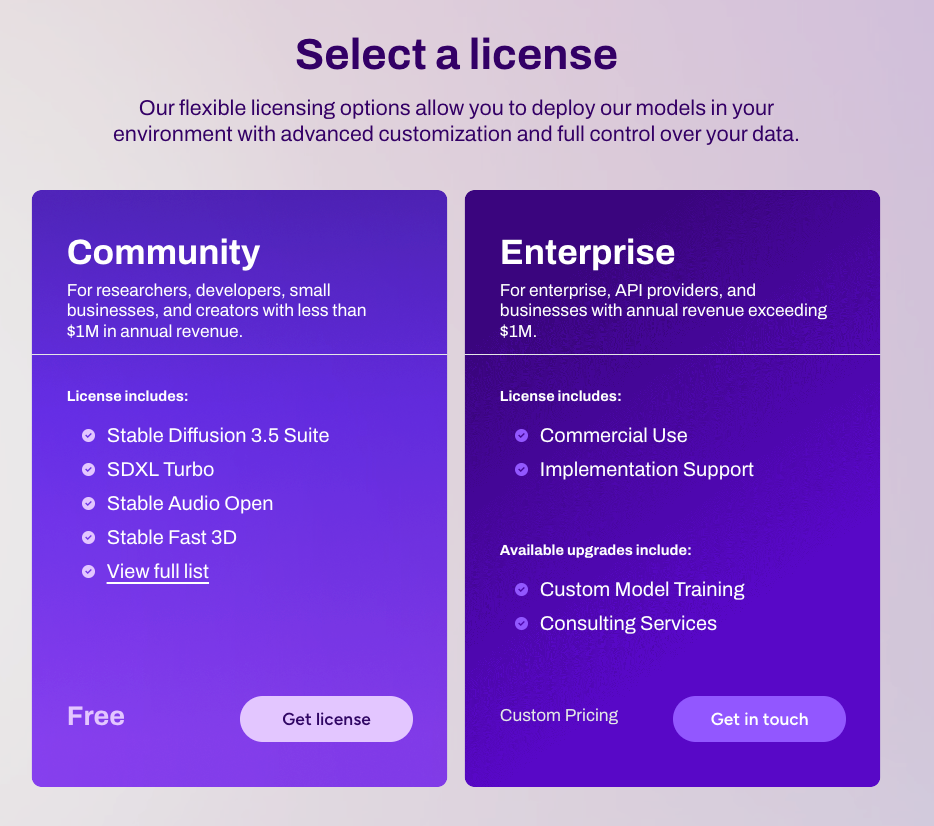Open the View full list link
The width and height of the screenshot is (934, 826).
158,572
